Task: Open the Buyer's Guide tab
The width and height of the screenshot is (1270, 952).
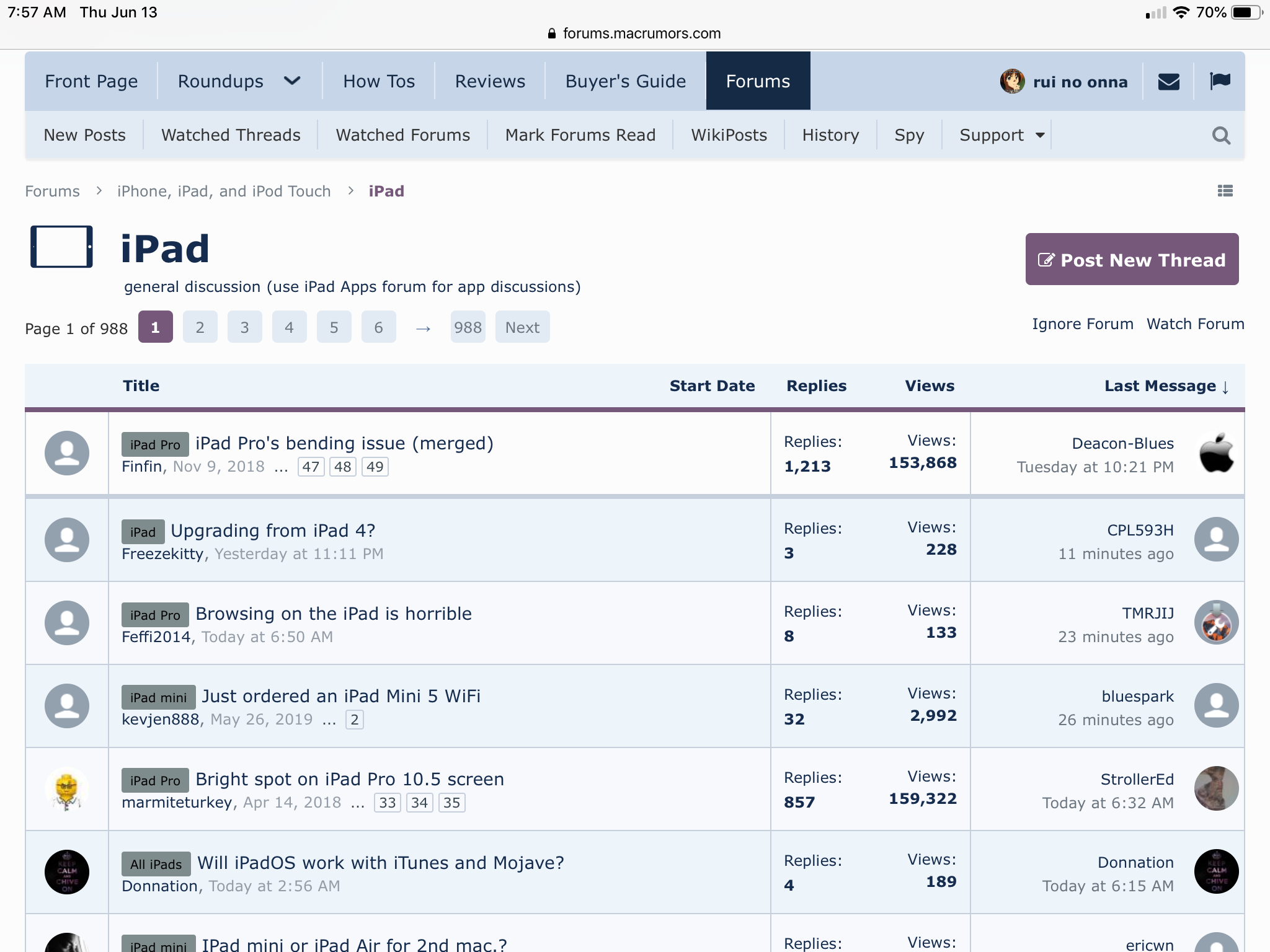Action: pos(625,81)
